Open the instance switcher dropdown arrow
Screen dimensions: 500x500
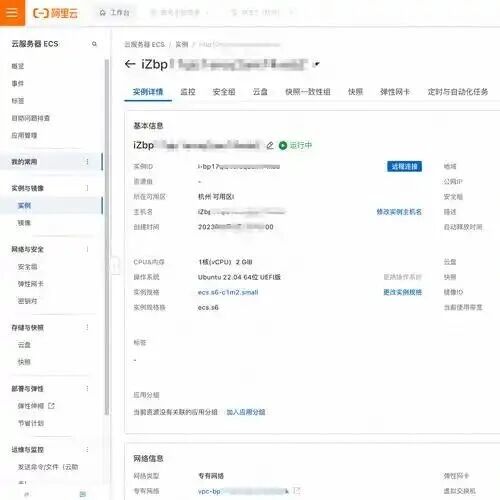pyautogui.click(x=317, y=64)
